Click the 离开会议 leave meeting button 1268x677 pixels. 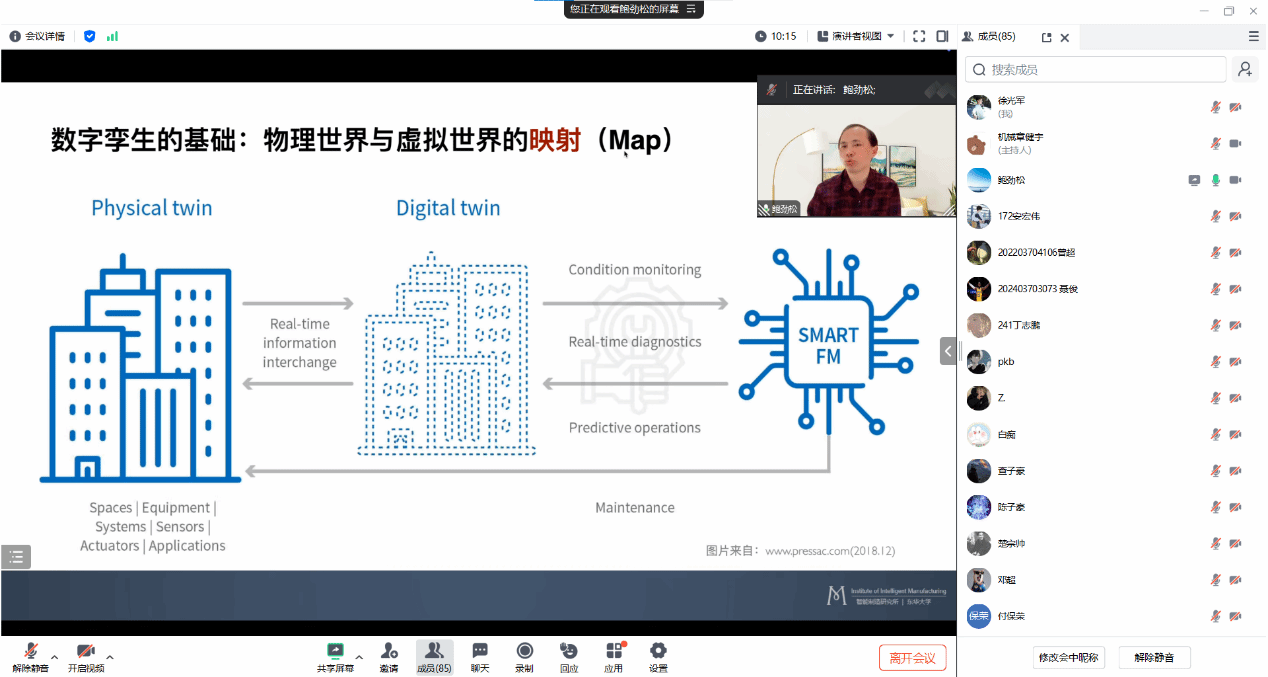912,657
